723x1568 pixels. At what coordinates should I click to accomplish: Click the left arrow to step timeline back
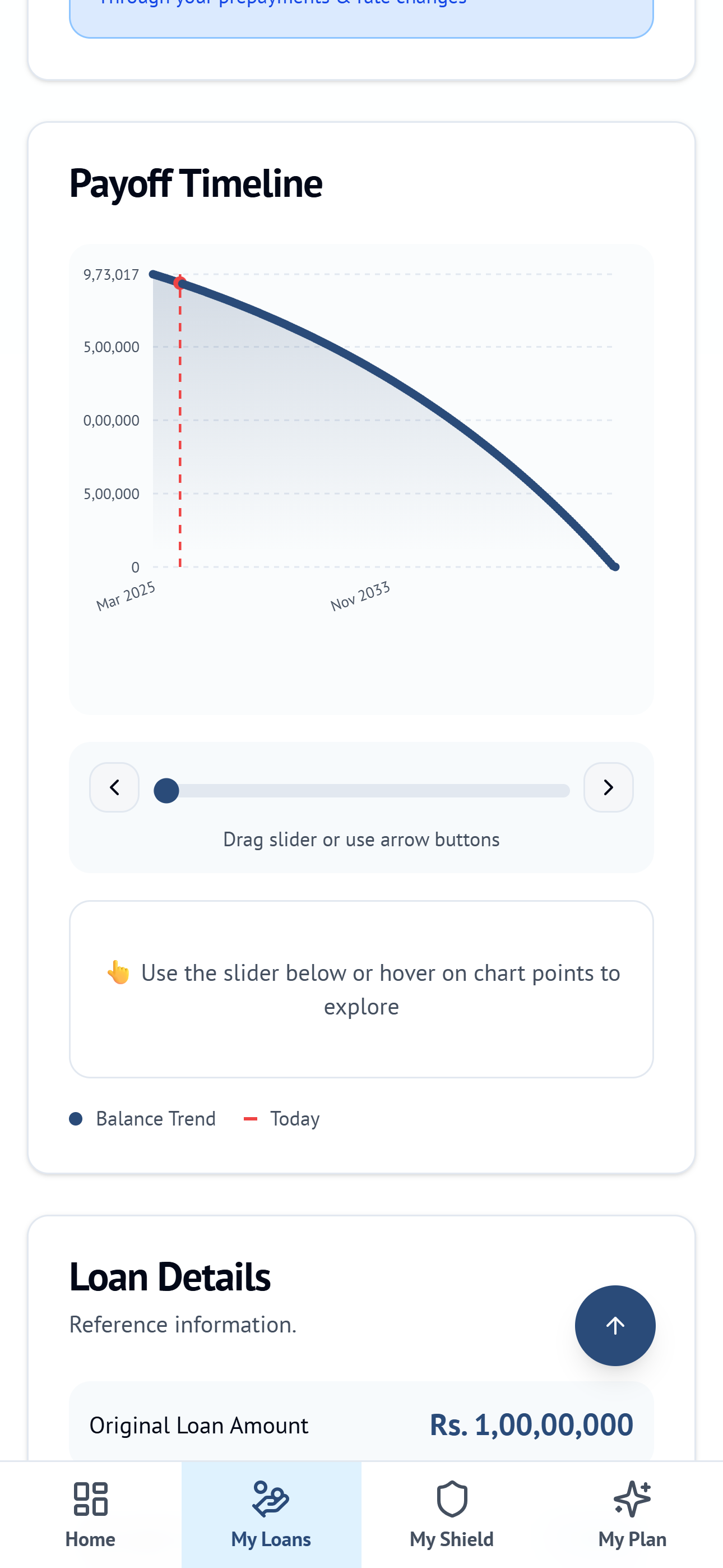click(x=114, y=787)
